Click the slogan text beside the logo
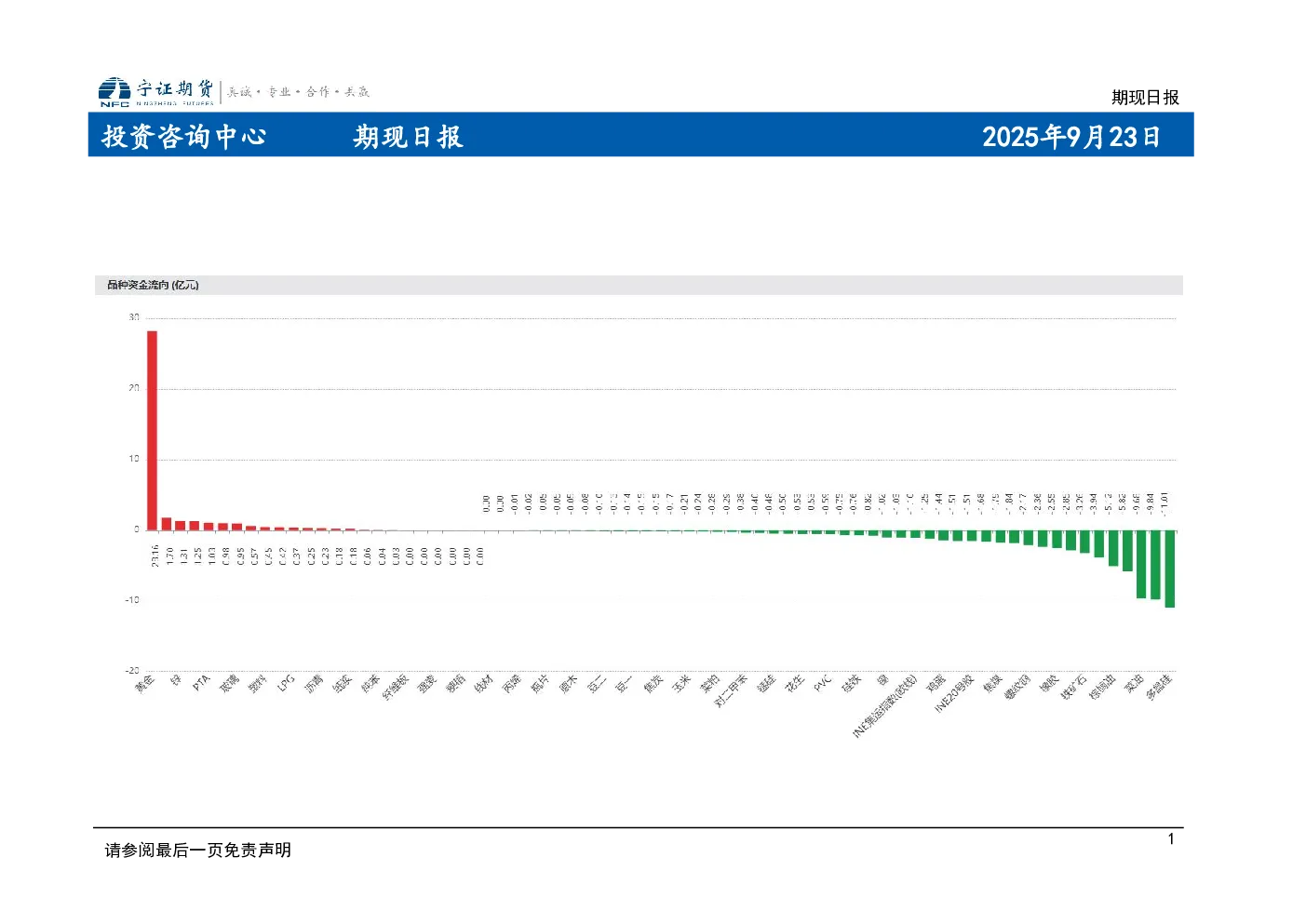 (x=299, y=92)
